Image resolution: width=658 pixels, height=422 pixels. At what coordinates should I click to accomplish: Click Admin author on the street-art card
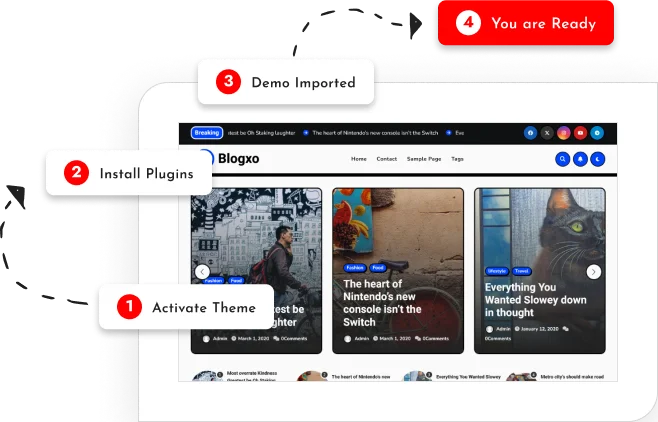point(220,339)
